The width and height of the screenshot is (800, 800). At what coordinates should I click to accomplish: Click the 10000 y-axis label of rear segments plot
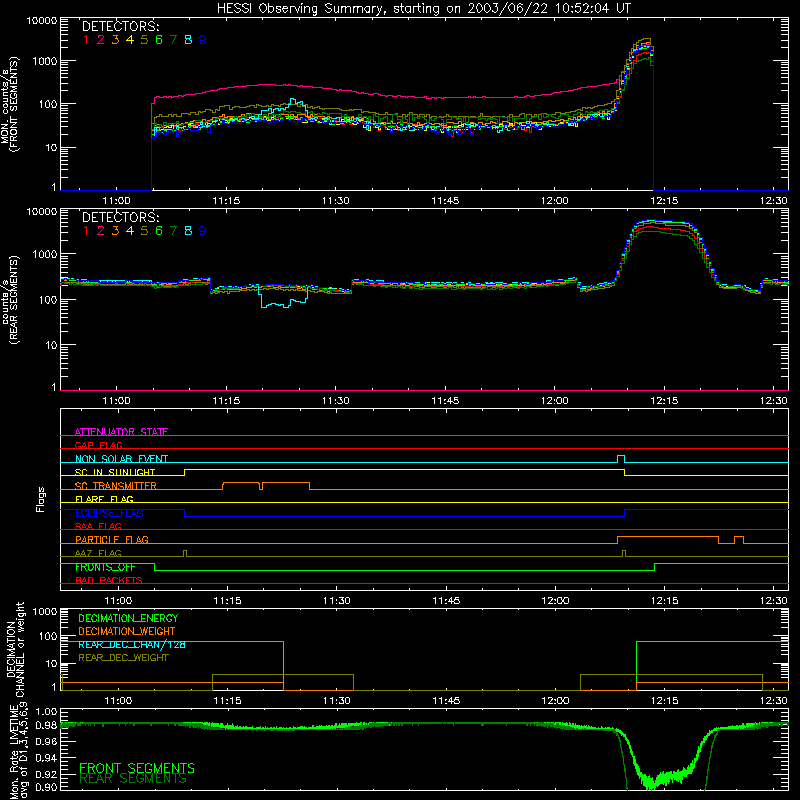tap(42, 211)
